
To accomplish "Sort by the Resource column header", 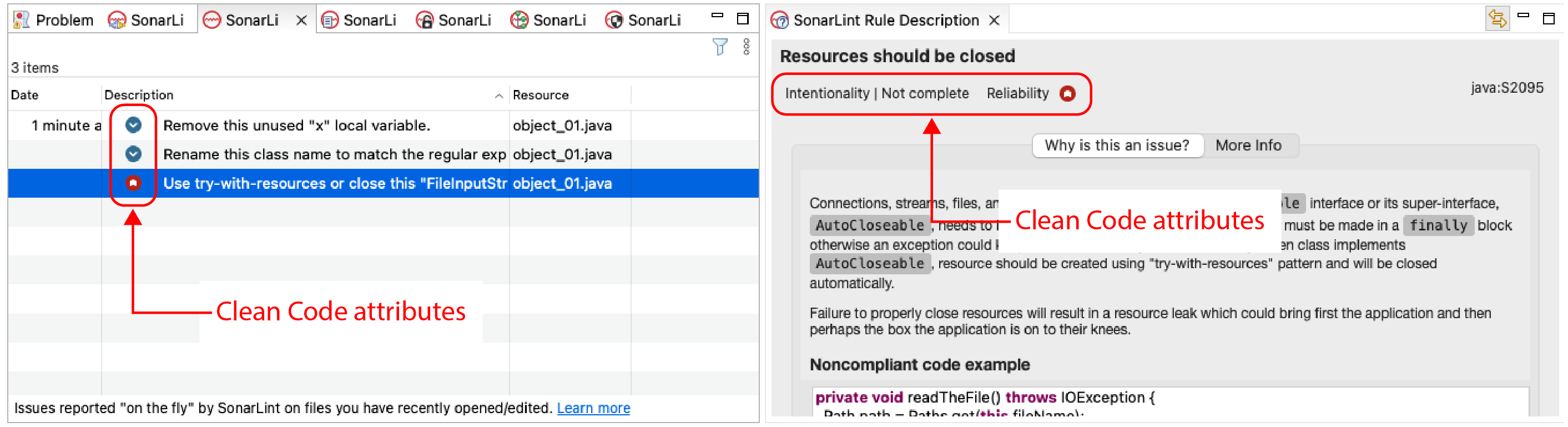I will pos(541,95).
